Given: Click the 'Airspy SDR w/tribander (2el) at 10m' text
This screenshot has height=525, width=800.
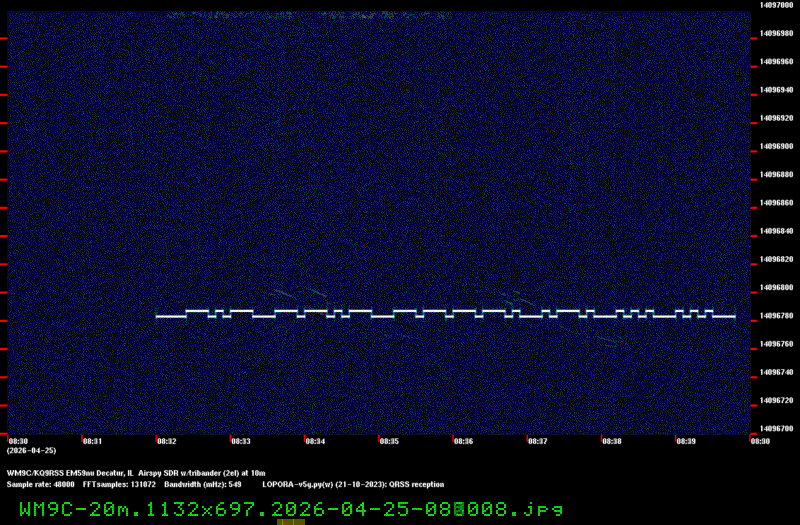Looking at the screenshot, I should pyautogui.click(x=202, y=473).
